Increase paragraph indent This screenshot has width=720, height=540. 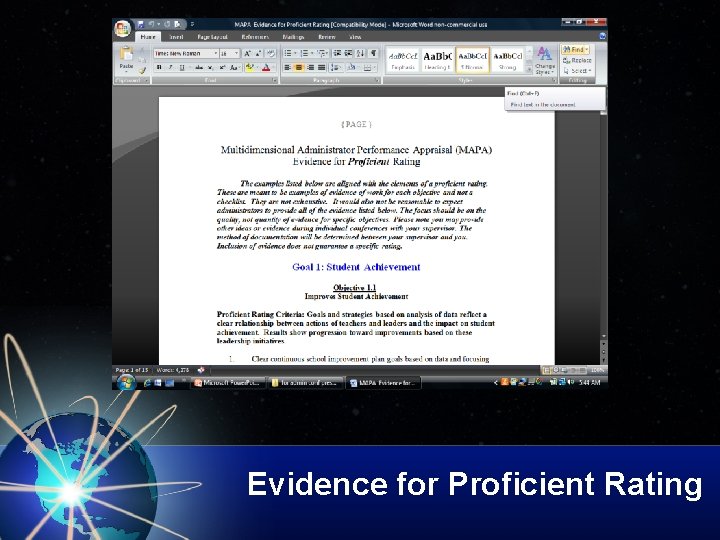tap(349, 53)
